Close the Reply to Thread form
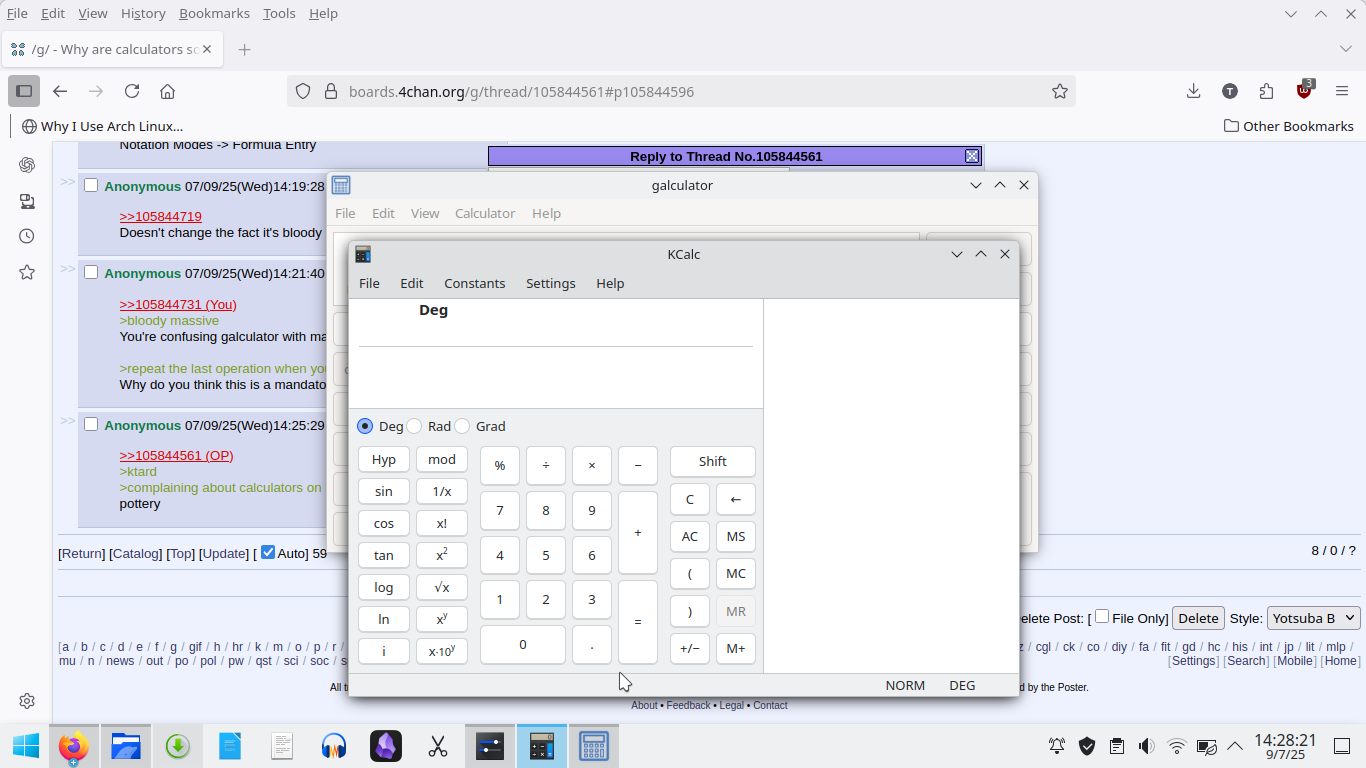 point(972,156)
